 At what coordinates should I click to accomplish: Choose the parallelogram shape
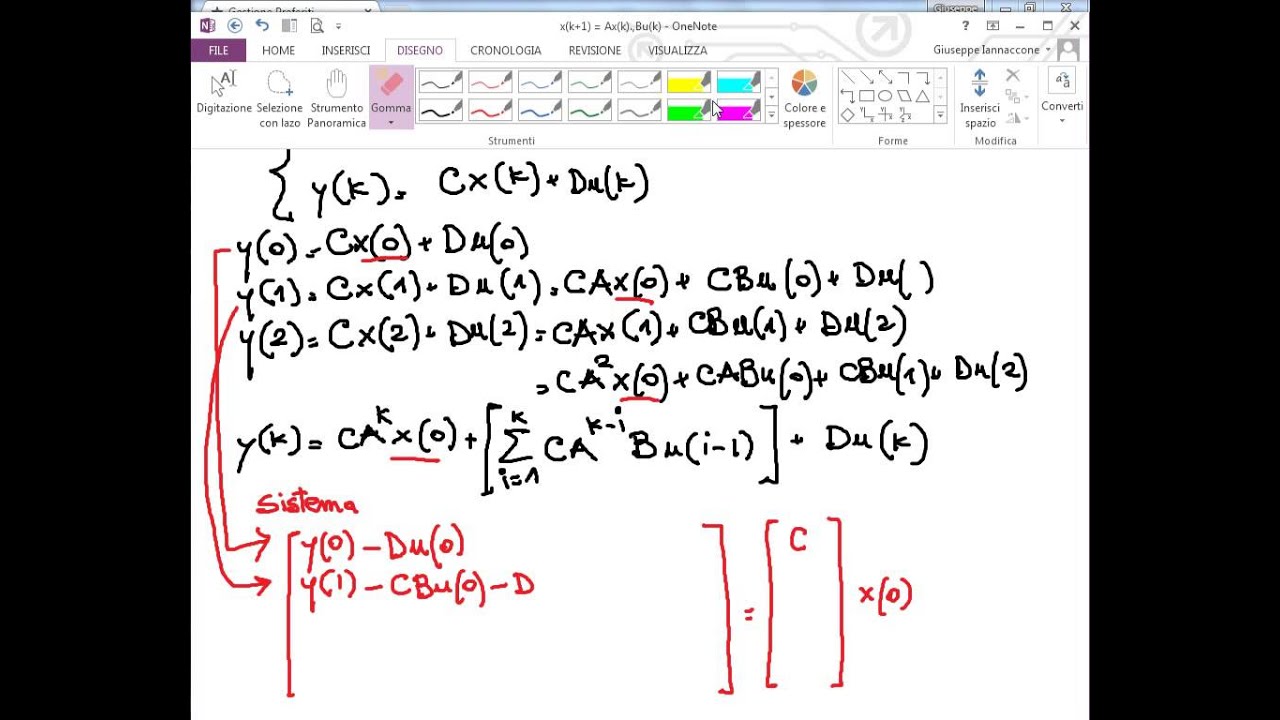click(904, 96)
